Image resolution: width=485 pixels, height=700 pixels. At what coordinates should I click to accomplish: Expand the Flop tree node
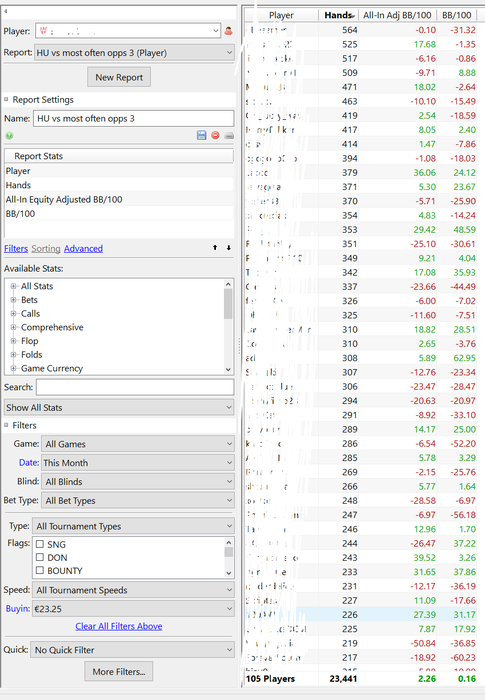pyautogui.click(x=13, y=341)
